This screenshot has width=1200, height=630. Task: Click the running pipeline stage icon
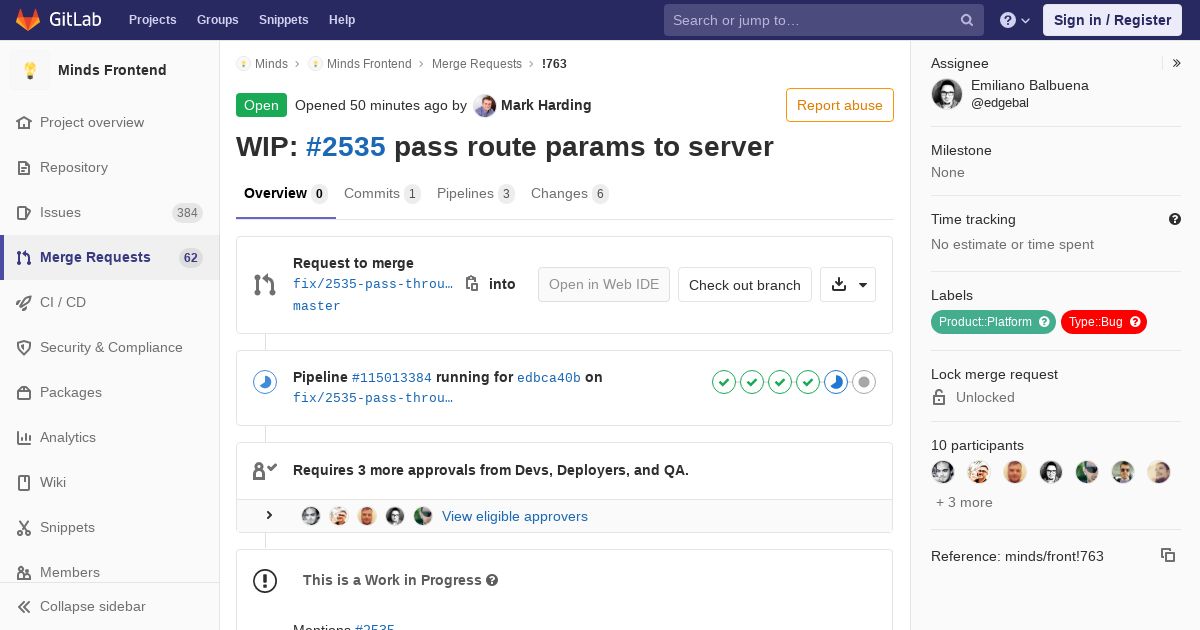(836, 382)
